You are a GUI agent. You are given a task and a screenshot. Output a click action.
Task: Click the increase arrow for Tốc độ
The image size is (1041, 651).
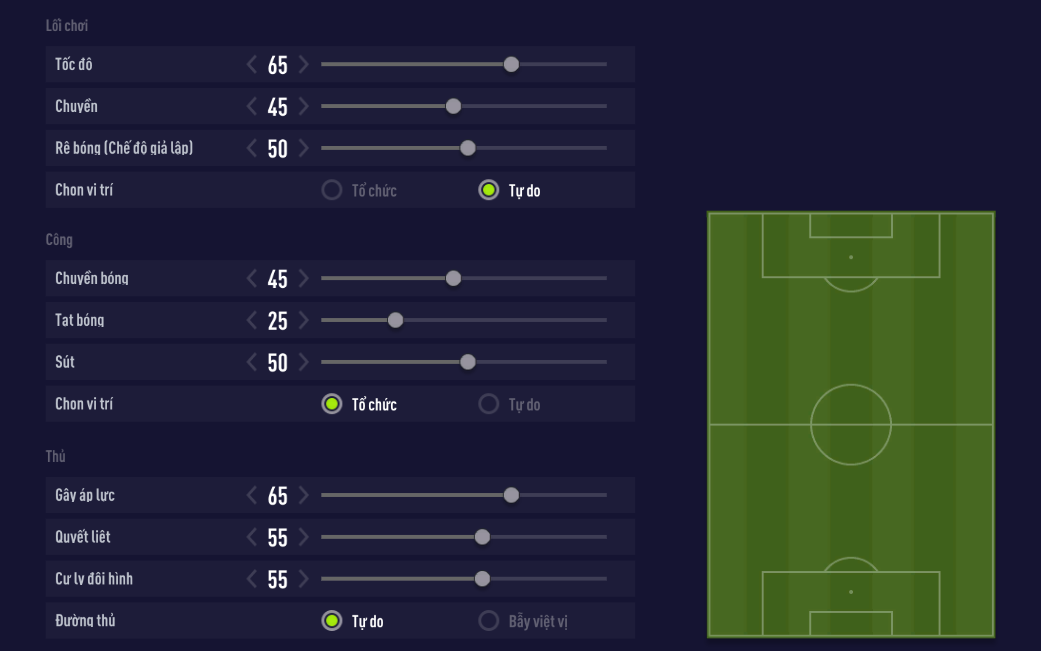click(304, 65)
